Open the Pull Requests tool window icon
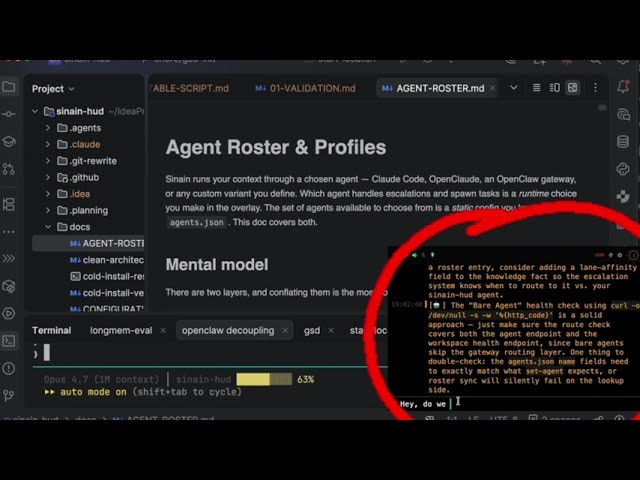 [9, 169]
